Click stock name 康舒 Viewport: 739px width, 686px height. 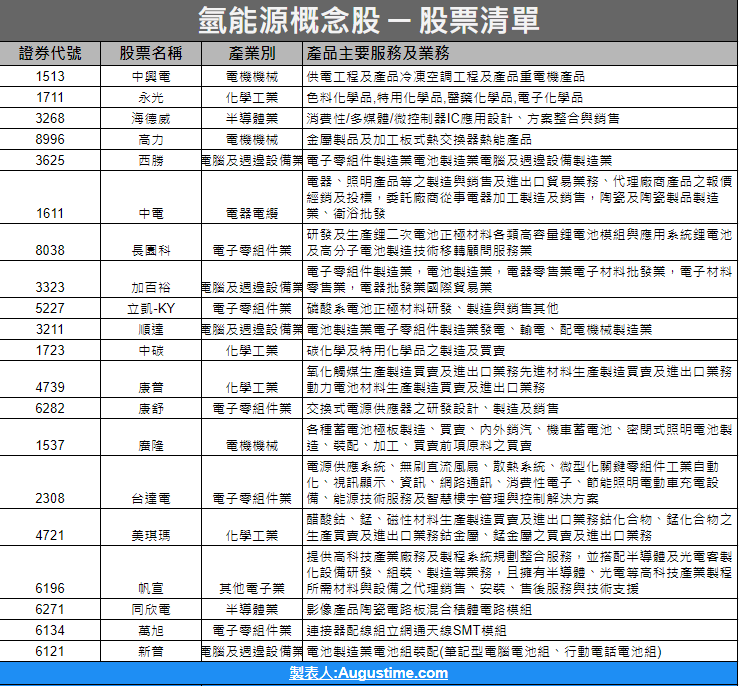[151, 408]
